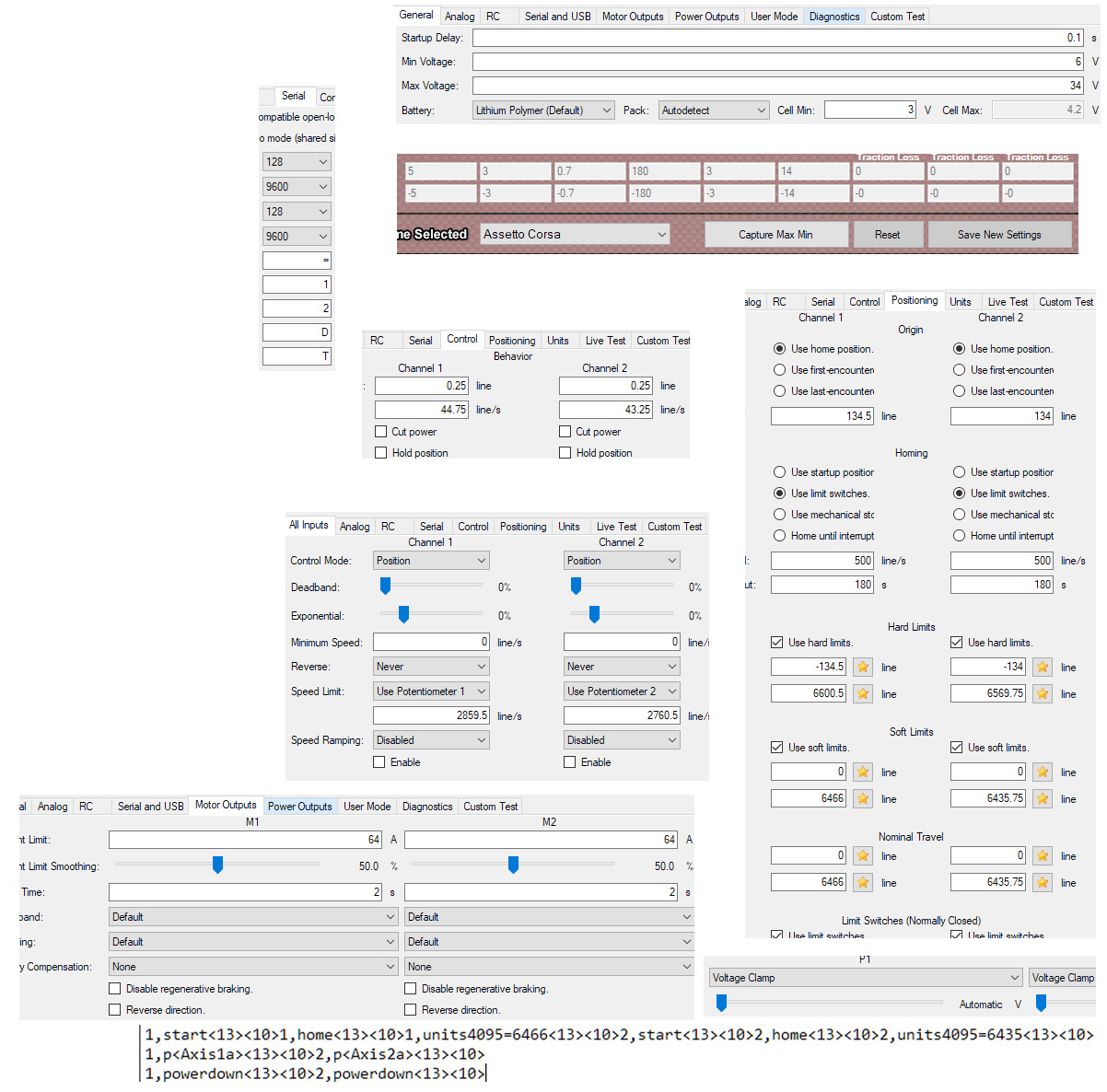Select Use mechanical stop homing for Channel 2
The width and height of the screenshot is (1107, 1092).
tap(959, 515)
